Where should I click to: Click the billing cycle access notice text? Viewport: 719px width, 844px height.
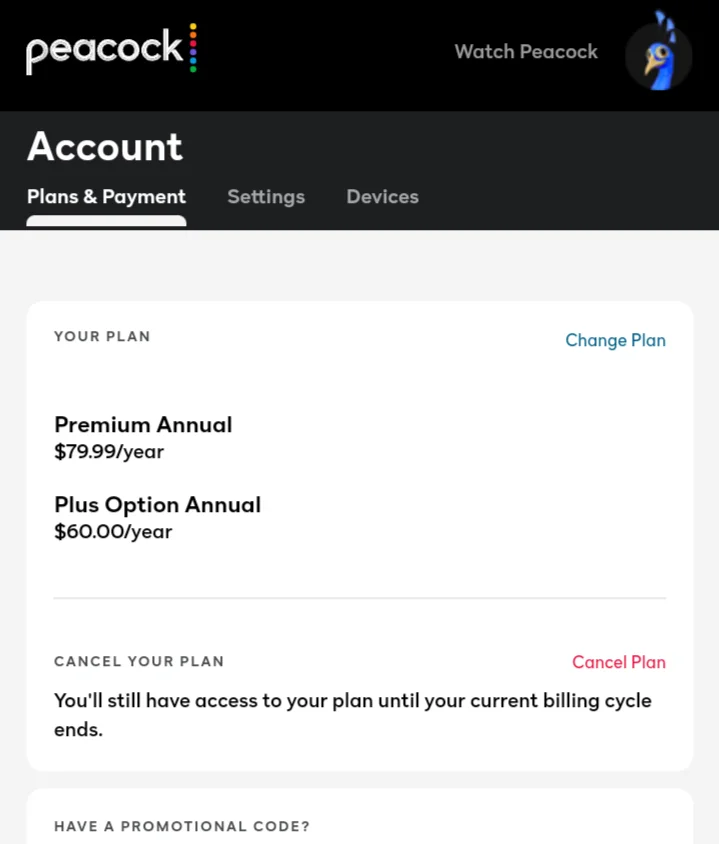pos(353,715)
